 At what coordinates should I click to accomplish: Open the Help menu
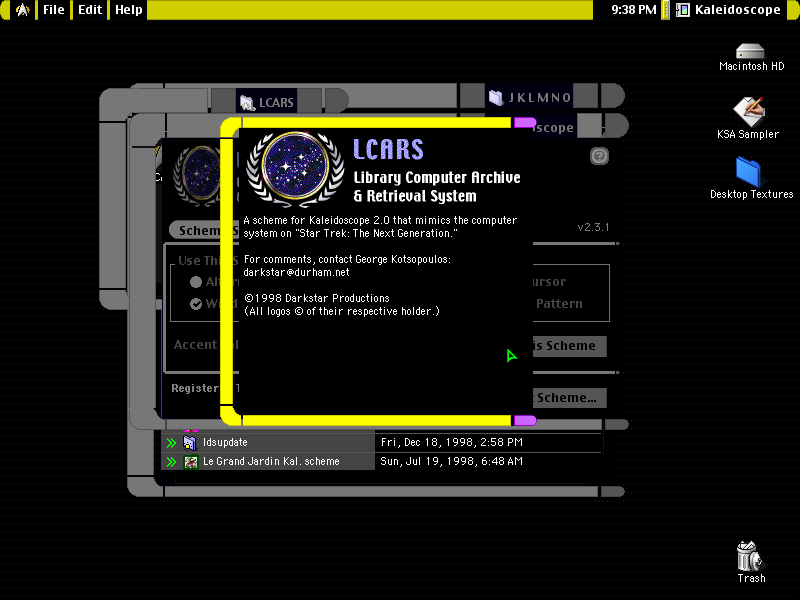point(129,10)
